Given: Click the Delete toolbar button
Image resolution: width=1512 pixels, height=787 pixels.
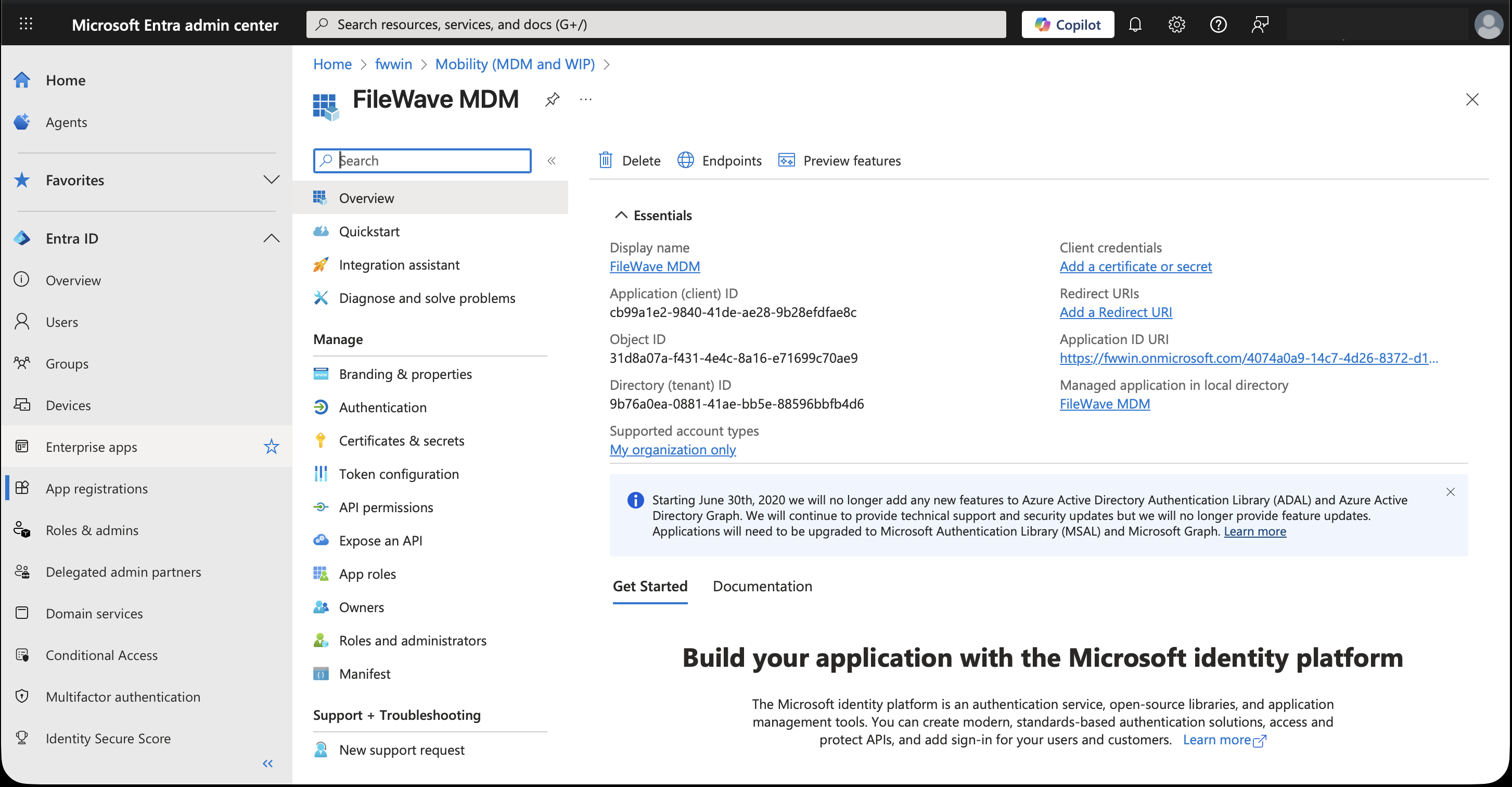Looking at the screenshot, I should [x=629, y=160].
